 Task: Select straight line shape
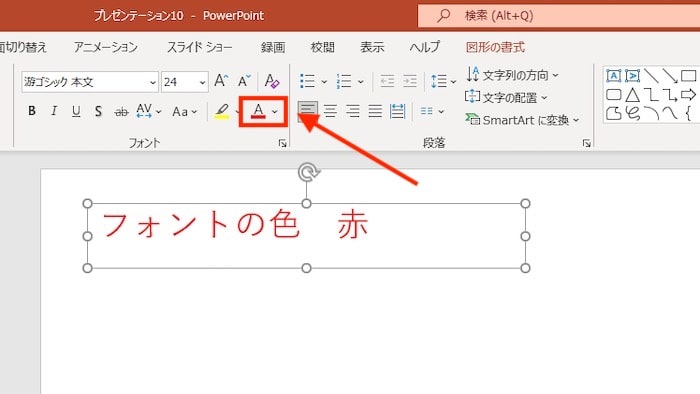point(651,76)
